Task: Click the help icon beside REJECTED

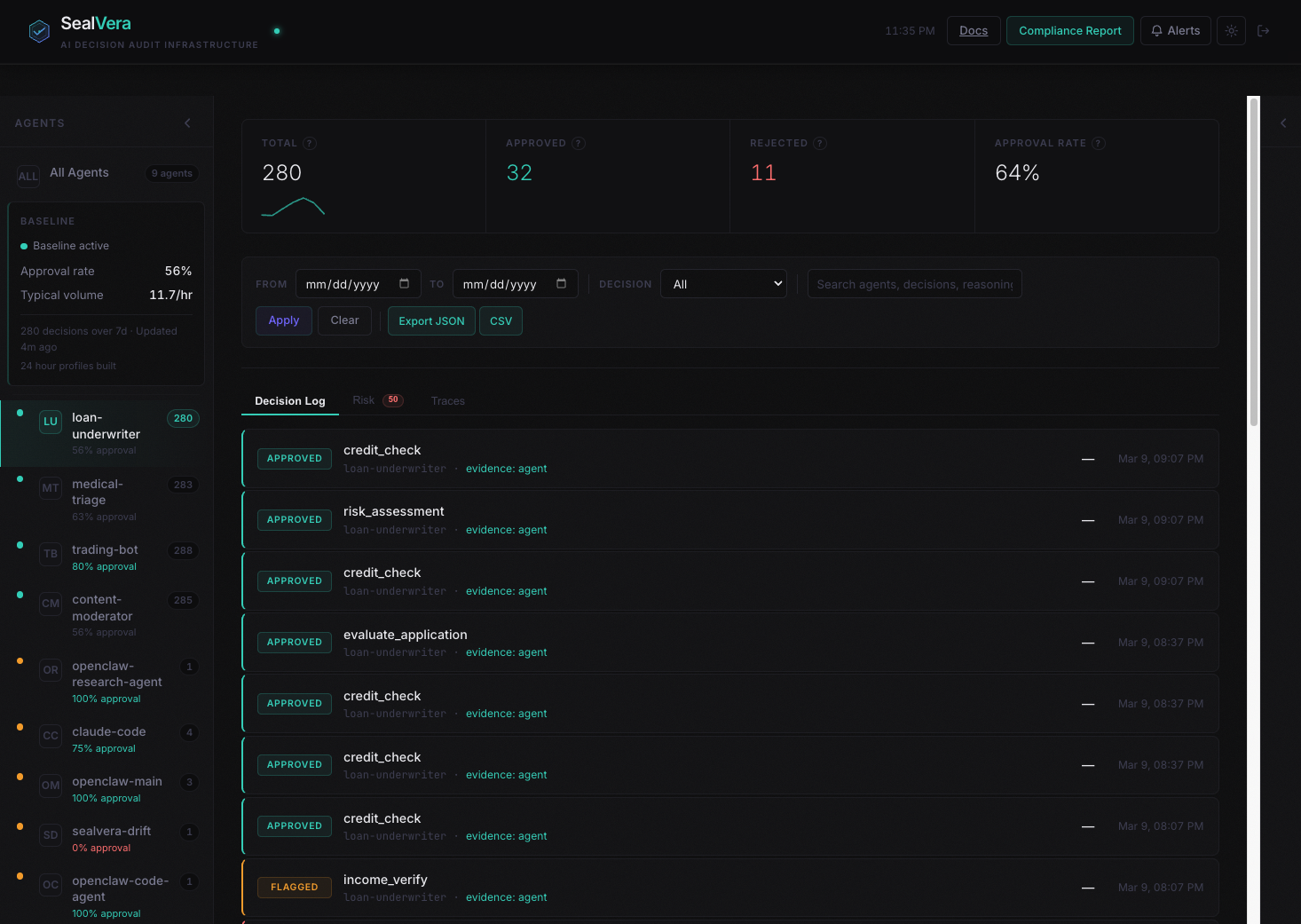Action: point(820,143)
